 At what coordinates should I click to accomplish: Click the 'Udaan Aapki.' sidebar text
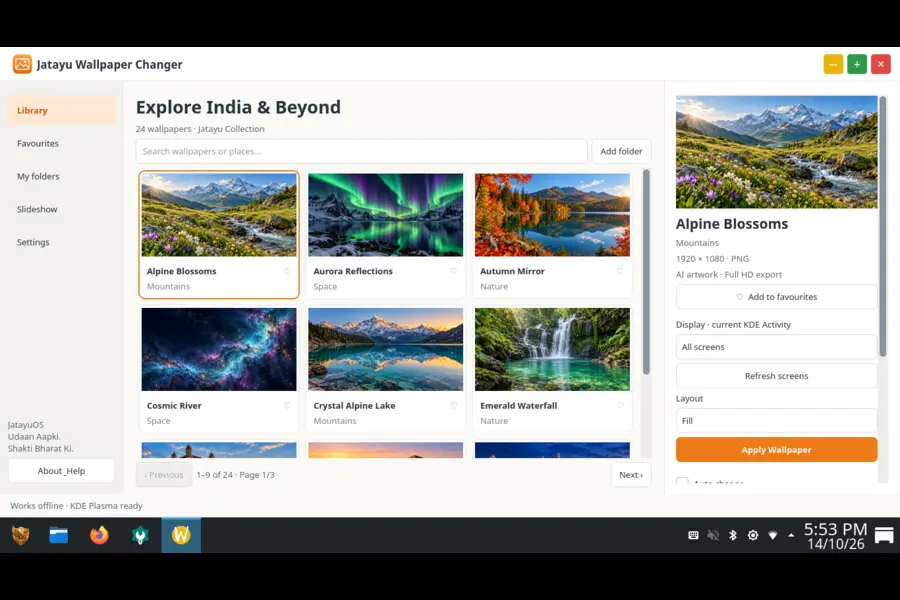pos(34,436)
